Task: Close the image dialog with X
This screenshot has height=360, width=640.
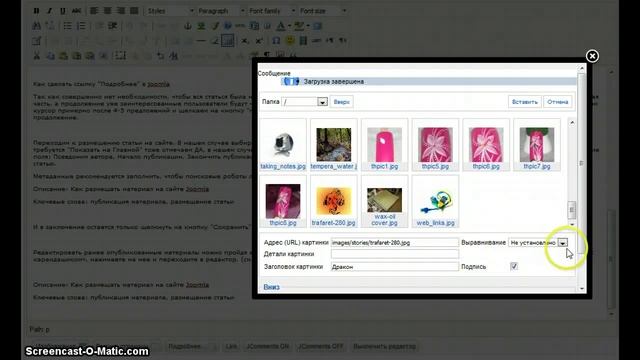Action: click(x=592, y=56)
